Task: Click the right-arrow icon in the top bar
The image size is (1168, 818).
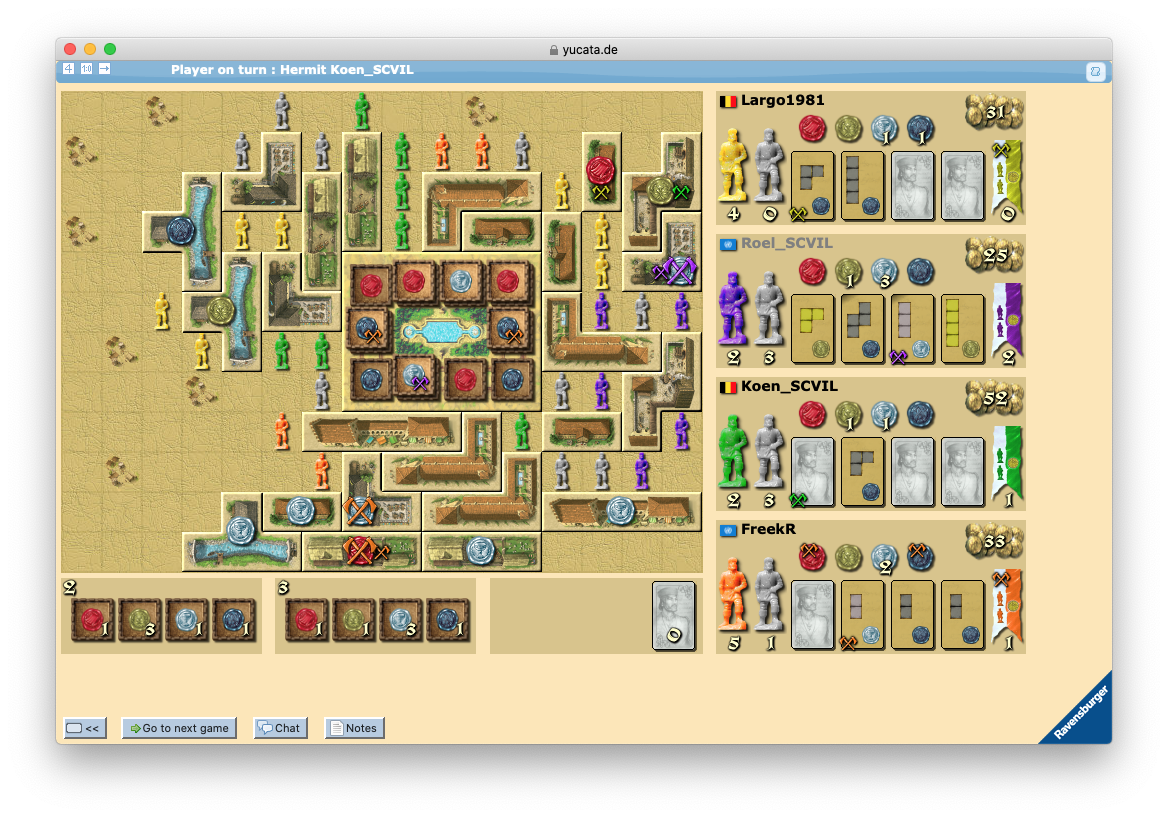Action: 104,69
